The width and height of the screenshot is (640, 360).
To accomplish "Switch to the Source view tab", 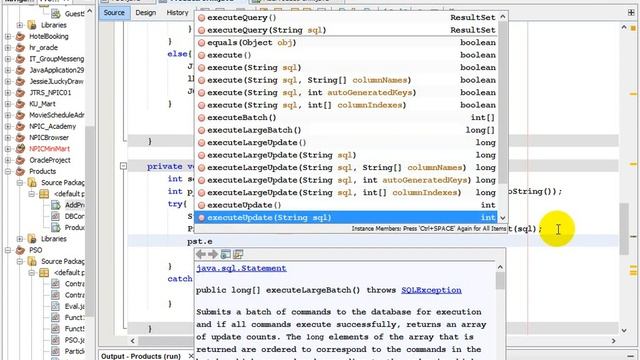I will point(114,13).
